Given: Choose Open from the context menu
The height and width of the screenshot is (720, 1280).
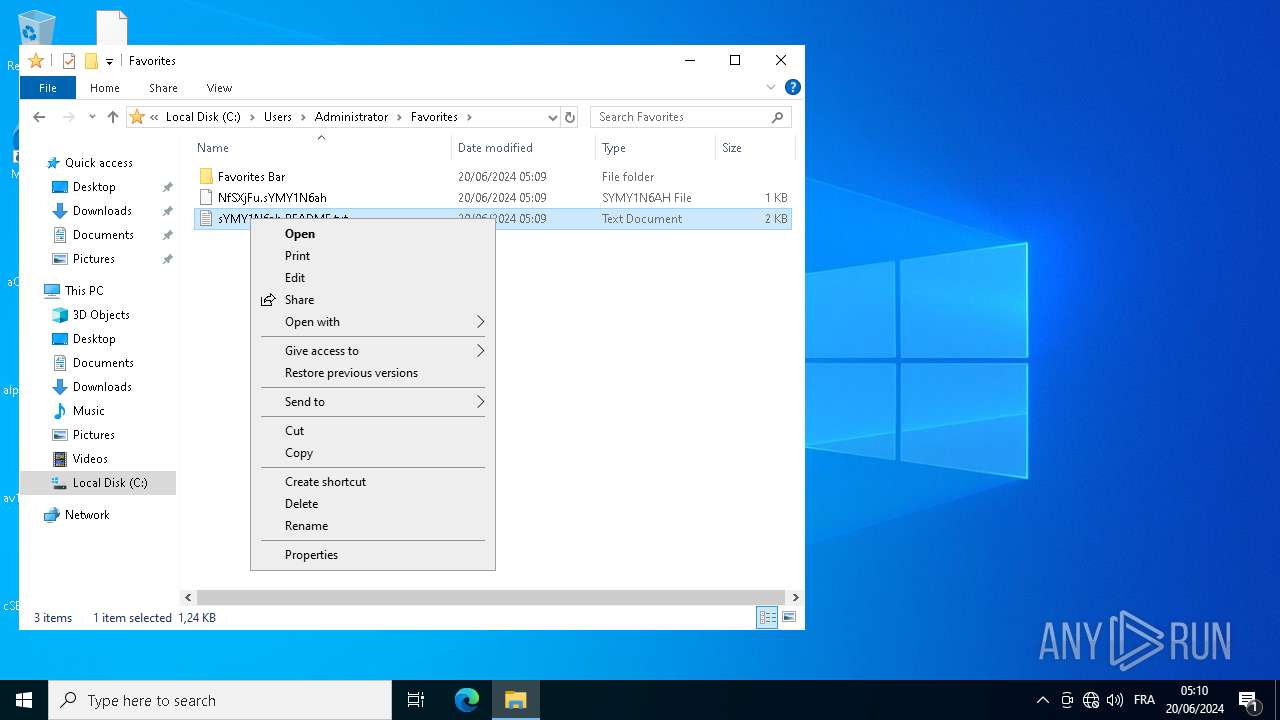Looking at the screenshot, I should pyautogui.click(x=372, y=234).
